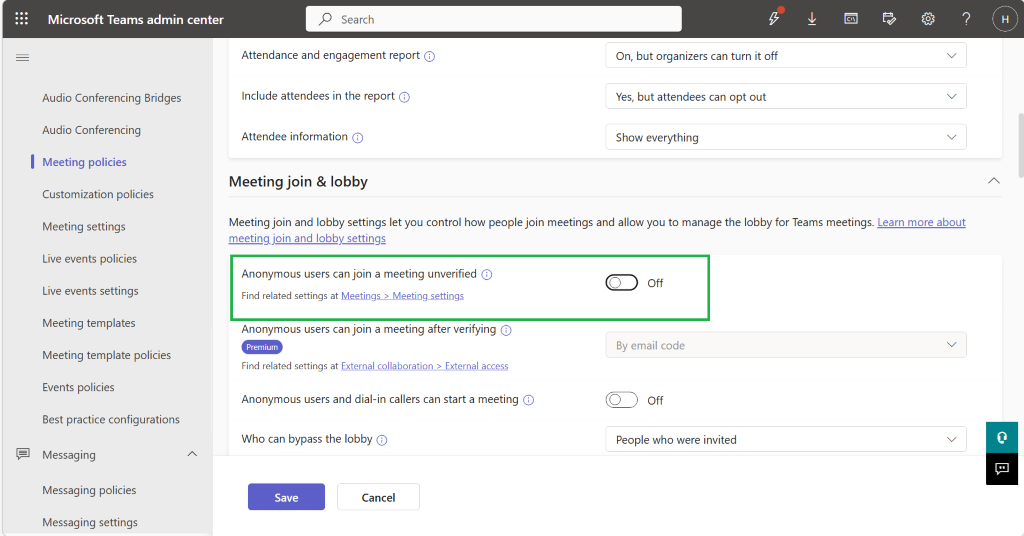The height and width of the screenshot is (536, 1024).
Task: Click the Meeting join & lobby heading
Action: click(x=298, y=181)
